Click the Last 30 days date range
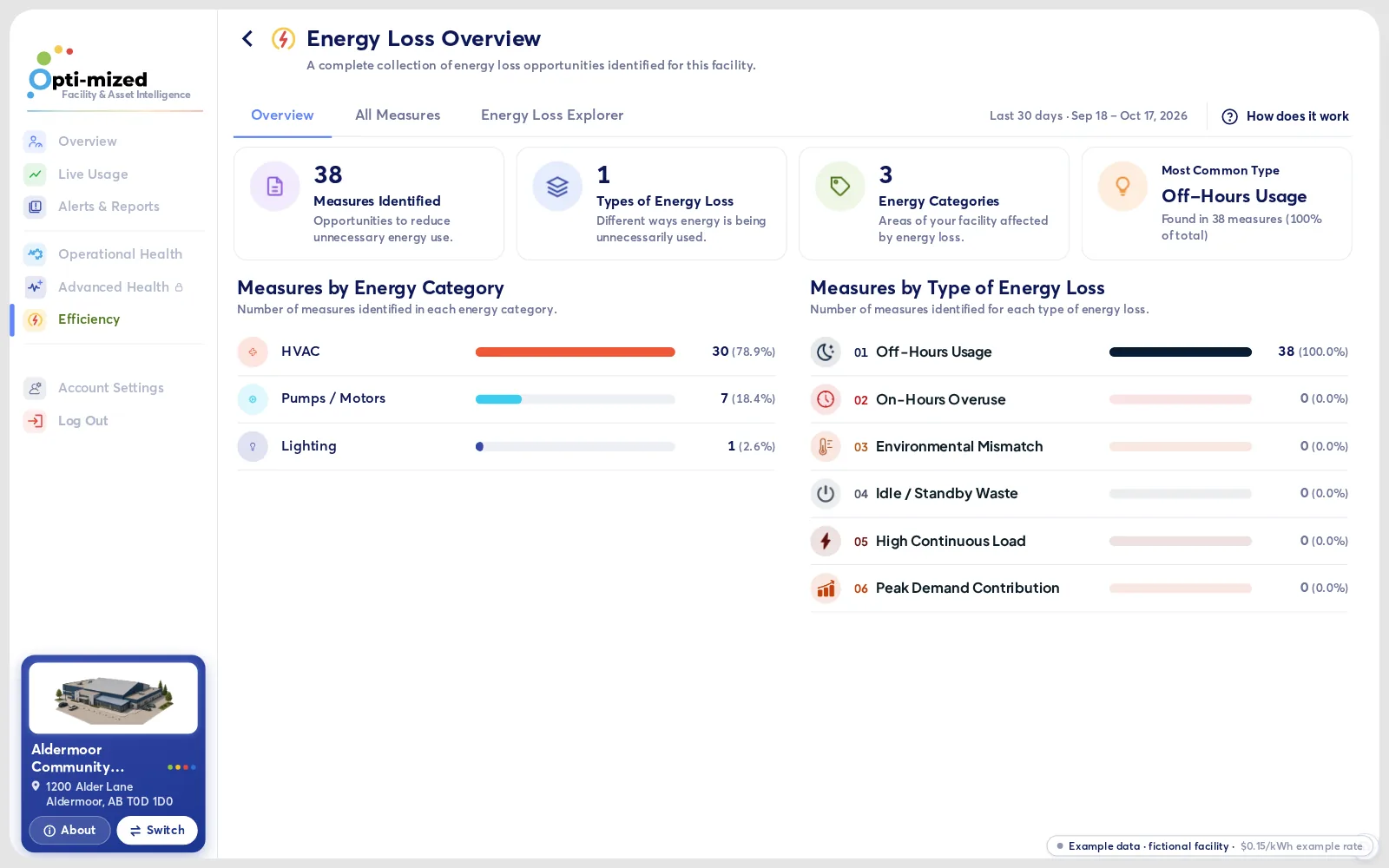 pos(1089,116)
